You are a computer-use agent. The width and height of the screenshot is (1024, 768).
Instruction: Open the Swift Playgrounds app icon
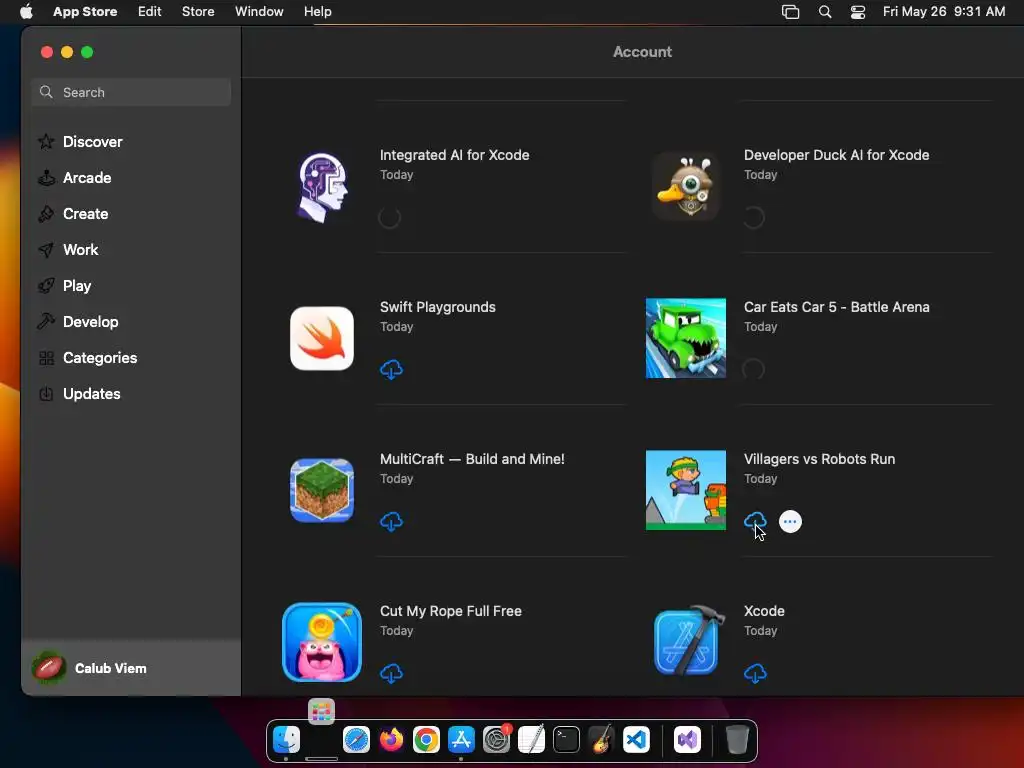point(322,338)
